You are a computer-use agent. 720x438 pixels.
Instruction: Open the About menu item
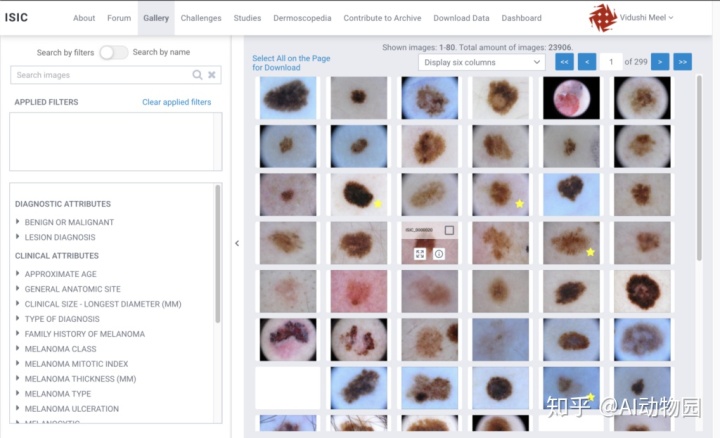point(84,18)
